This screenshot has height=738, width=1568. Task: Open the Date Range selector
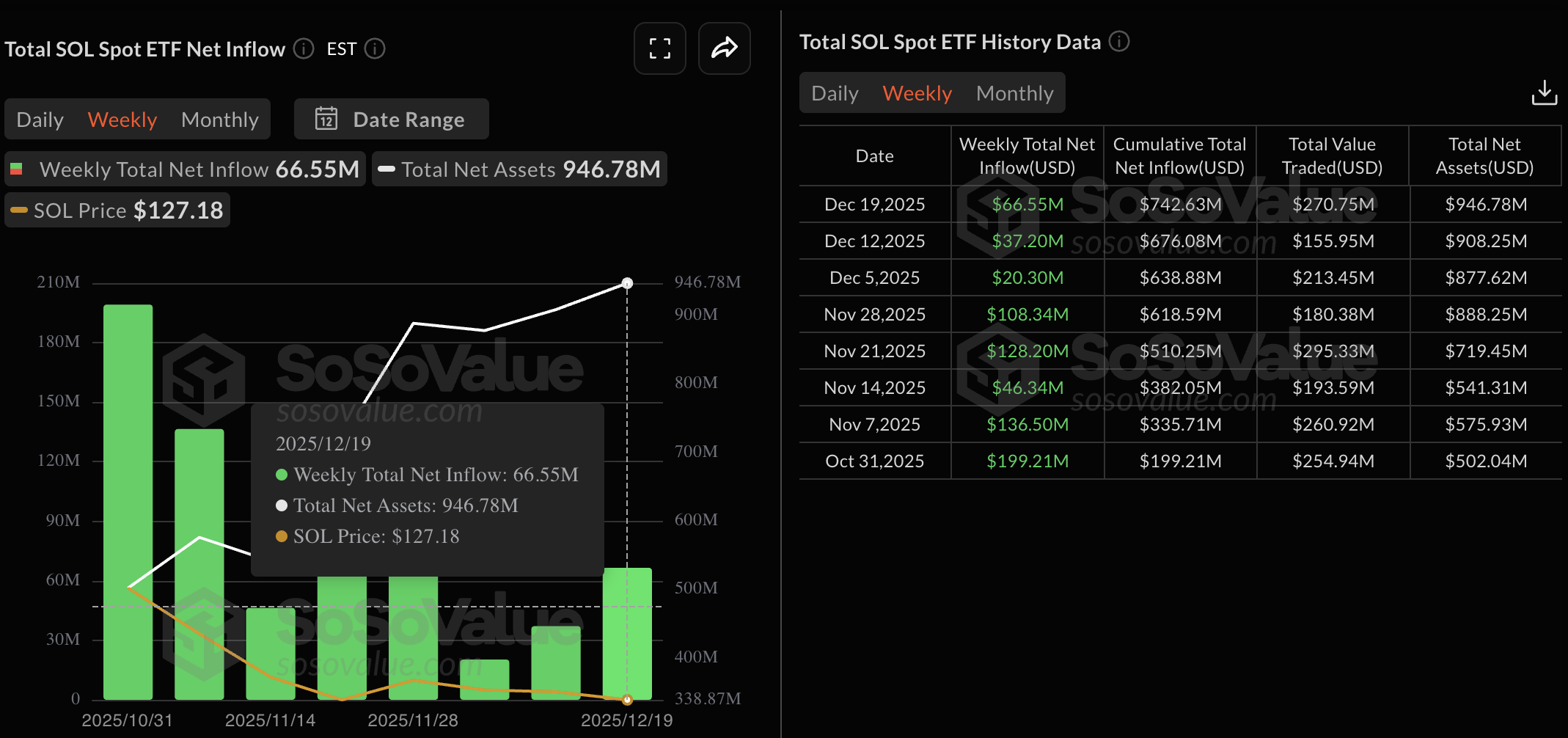391,119
